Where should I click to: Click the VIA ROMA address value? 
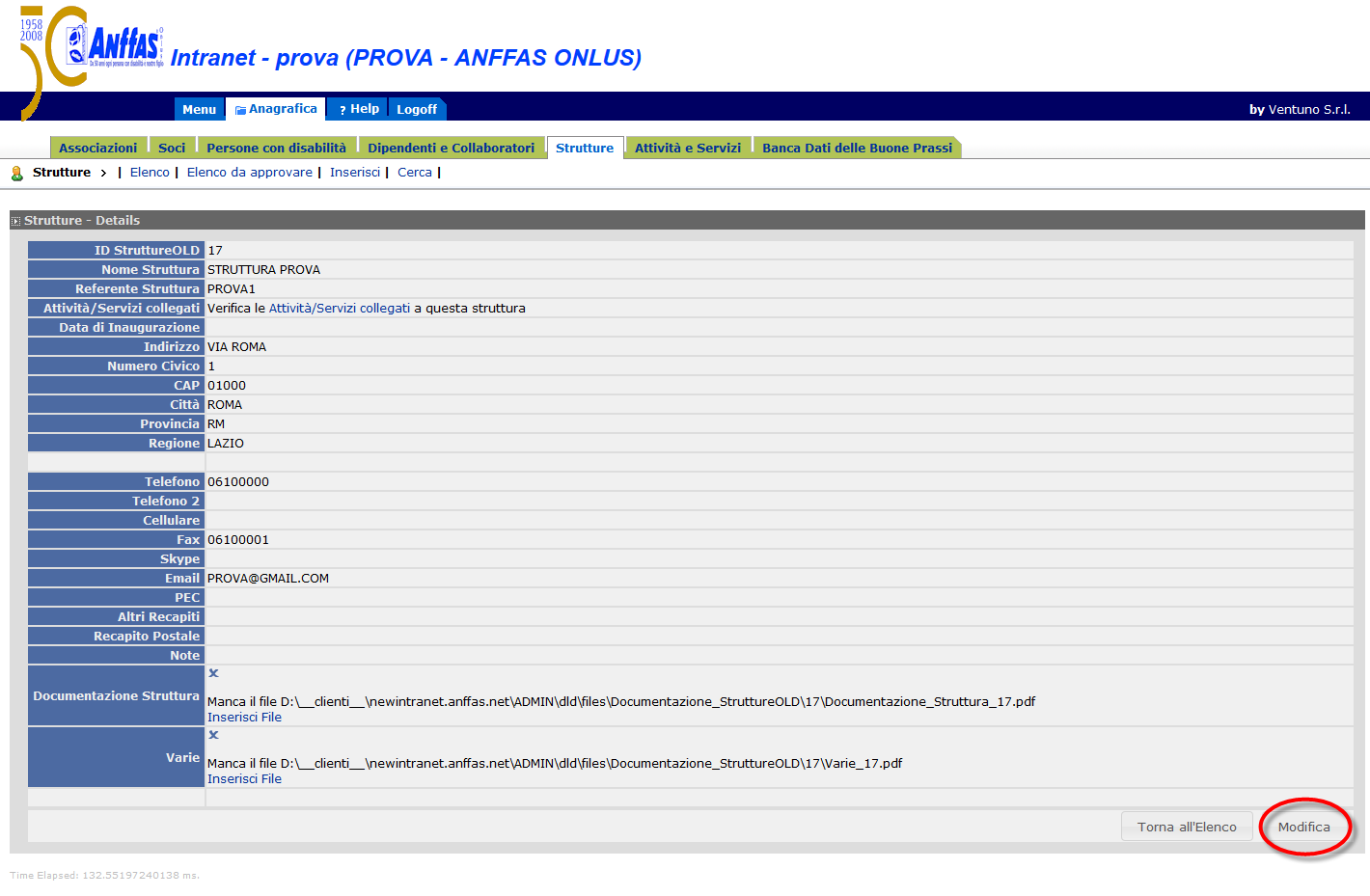[236, 347]
